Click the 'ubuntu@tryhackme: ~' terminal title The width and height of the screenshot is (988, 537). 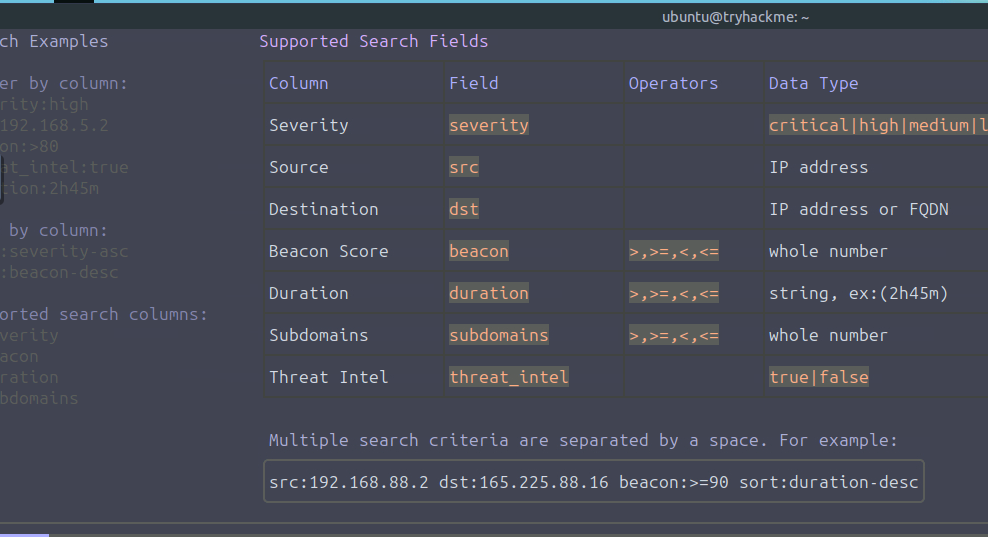click(x=735, y=17)
